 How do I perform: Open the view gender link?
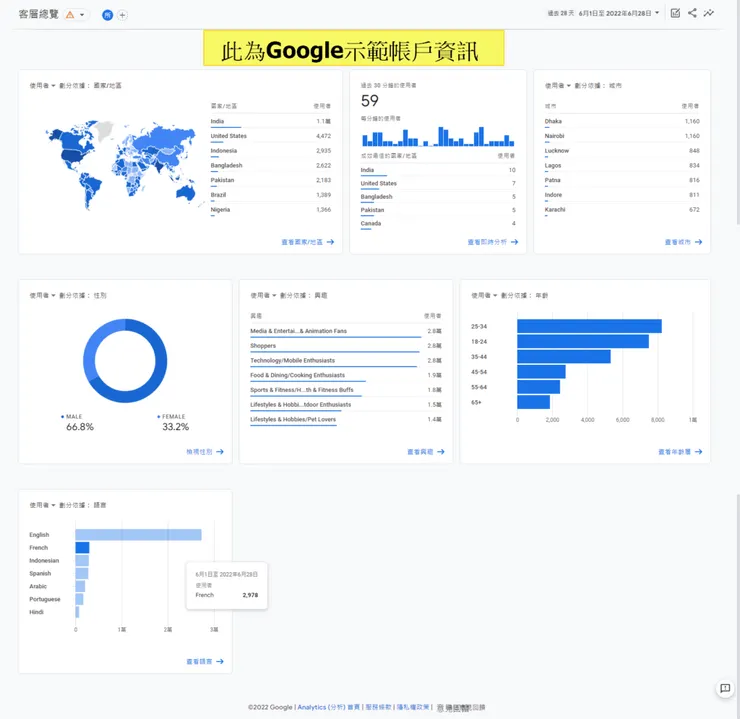tap(205, 452)
